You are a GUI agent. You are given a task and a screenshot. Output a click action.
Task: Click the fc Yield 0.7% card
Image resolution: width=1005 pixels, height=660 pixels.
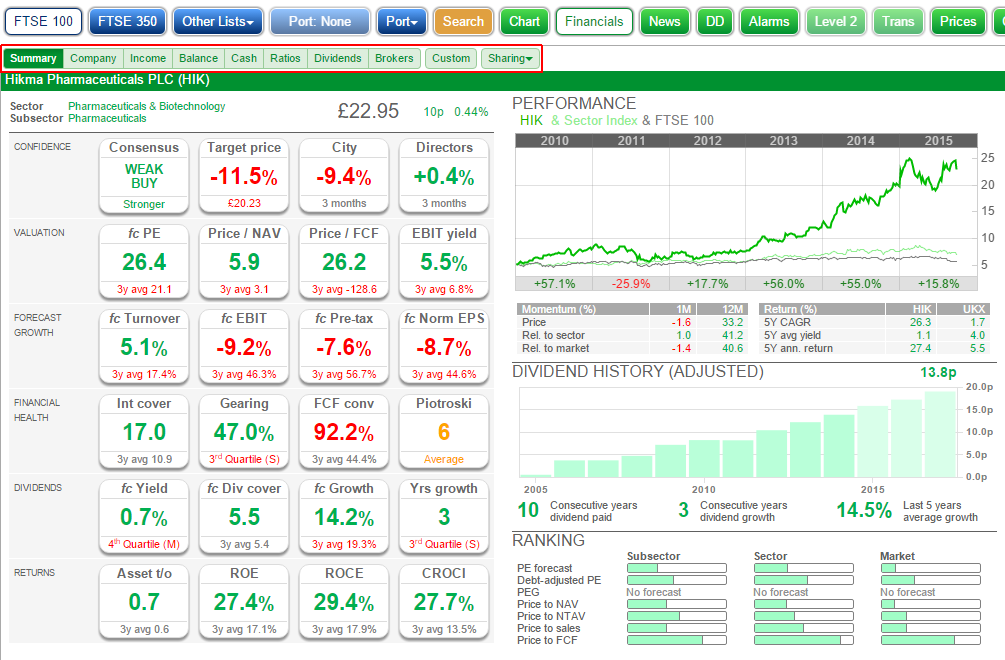(144, 516)
